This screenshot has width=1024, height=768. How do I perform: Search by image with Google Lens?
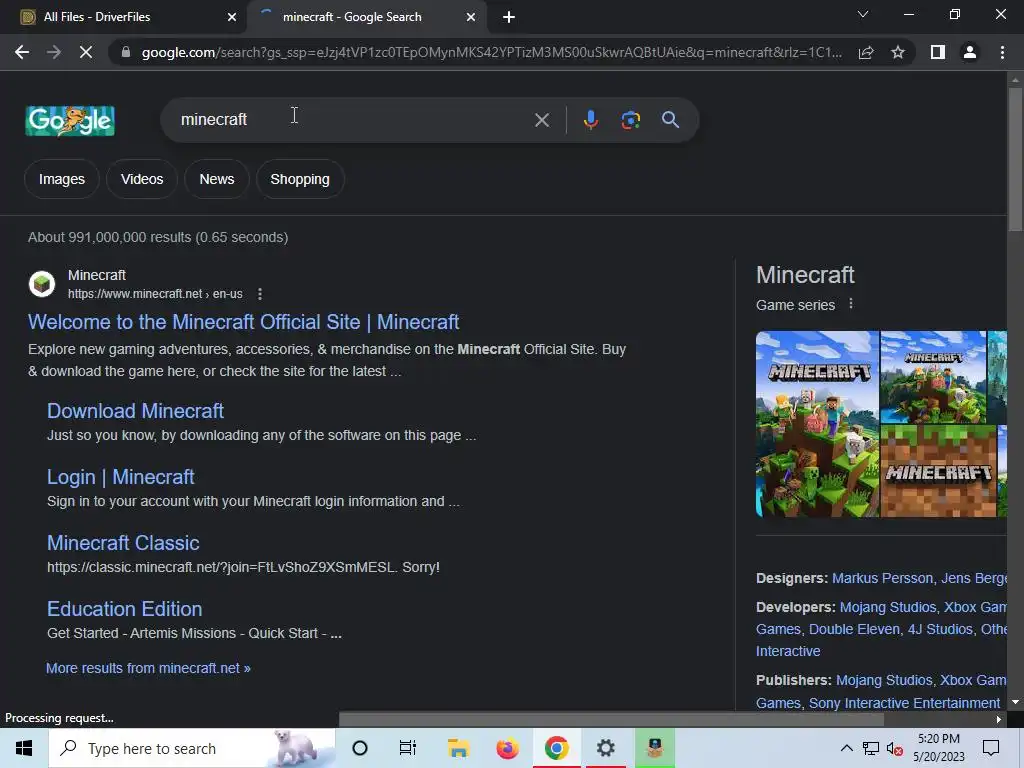coord(630,120)
